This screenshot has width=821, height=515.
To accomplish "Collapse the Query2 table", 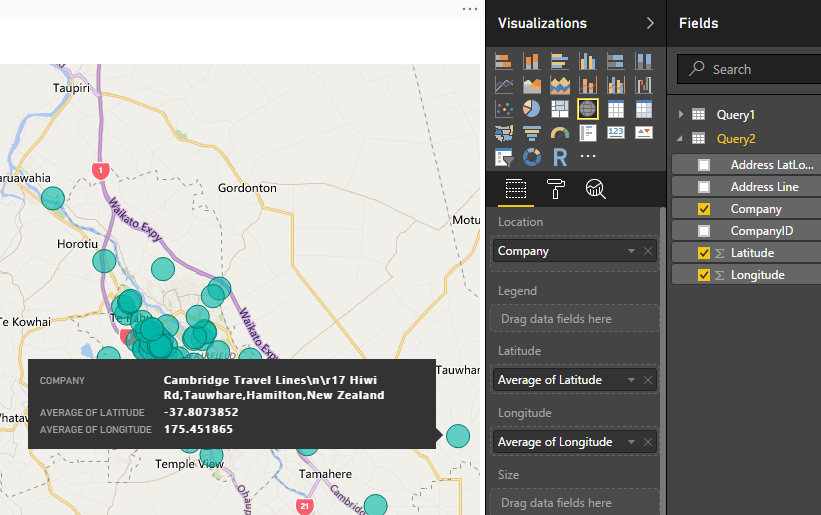I will coord(680,139).
